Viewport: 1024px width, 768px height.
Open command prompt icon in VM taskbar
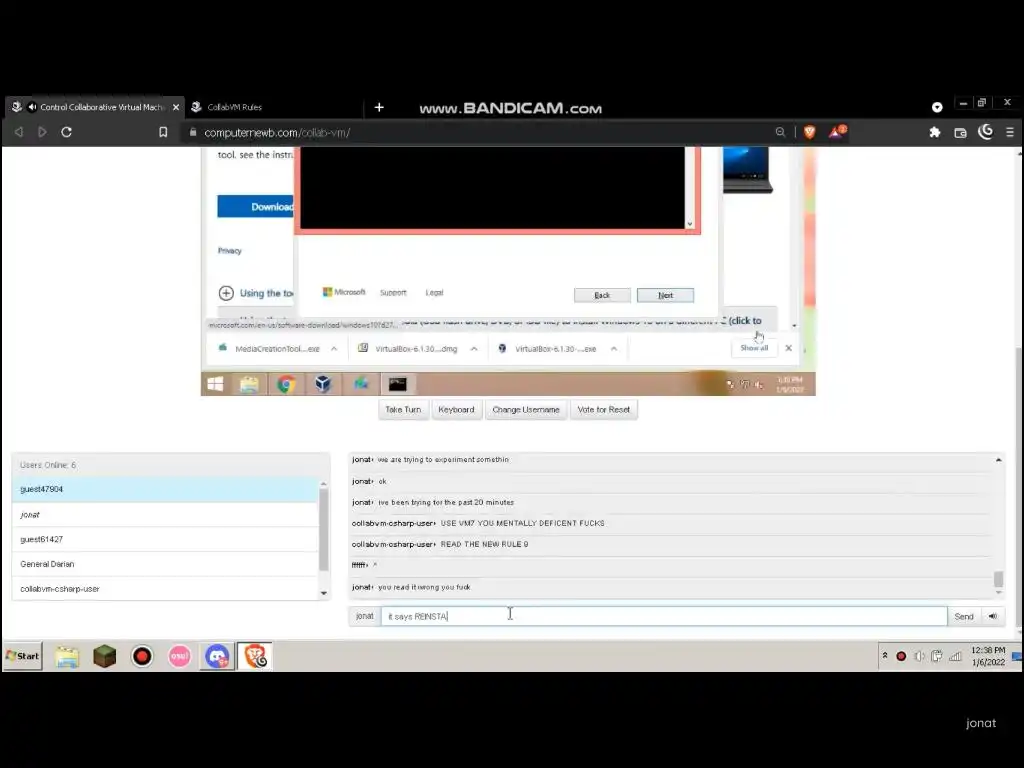397,385
